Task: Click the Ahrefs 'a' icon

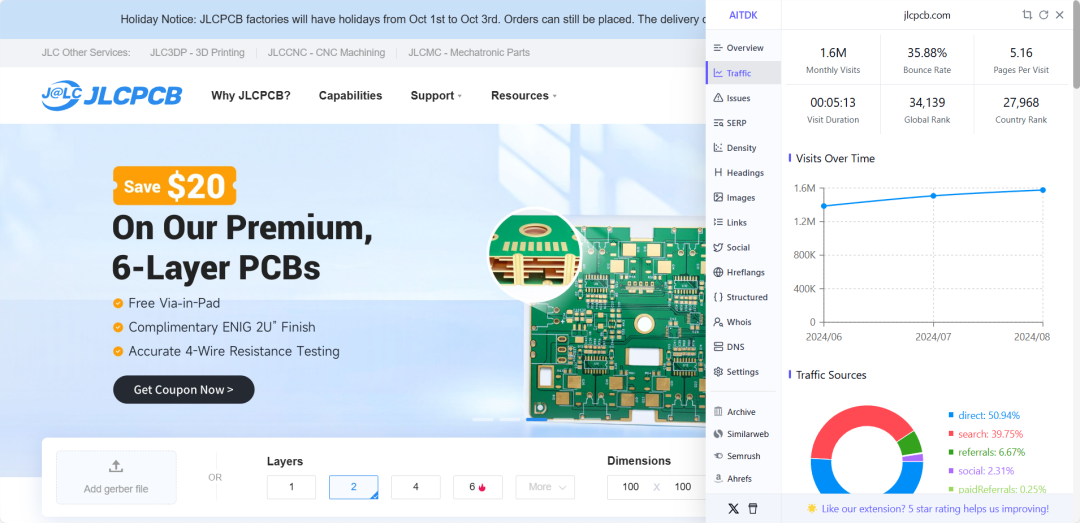Action: point(718,478)
